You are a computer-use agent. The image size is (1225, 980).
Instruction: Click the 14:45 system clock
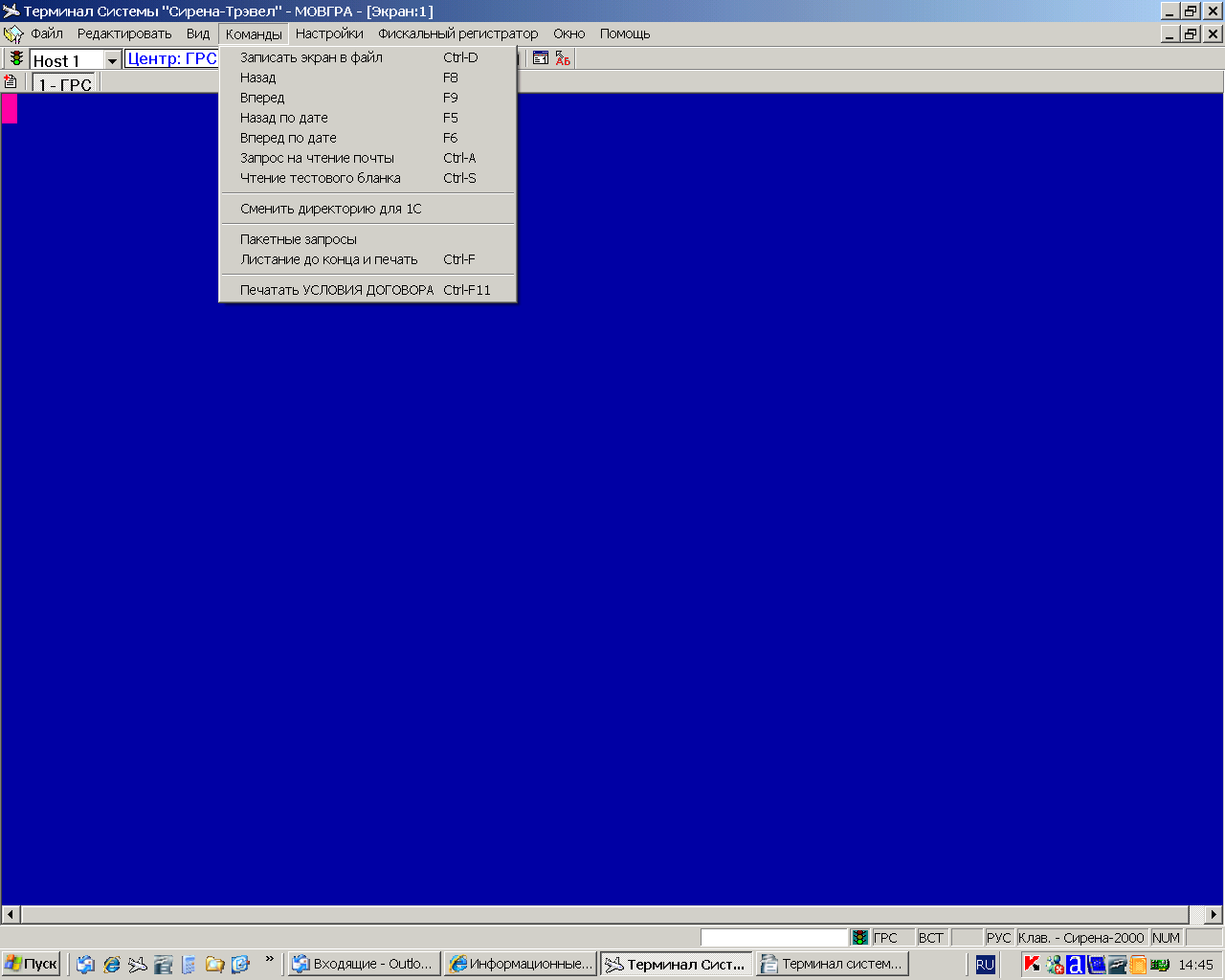(x=1195, y=964)
